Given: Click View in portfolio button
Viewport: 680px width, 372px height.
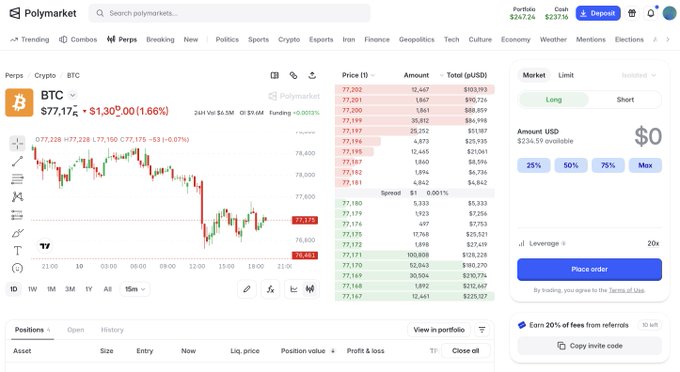Looking at the screenshot, I should click(x=439, y=330).
